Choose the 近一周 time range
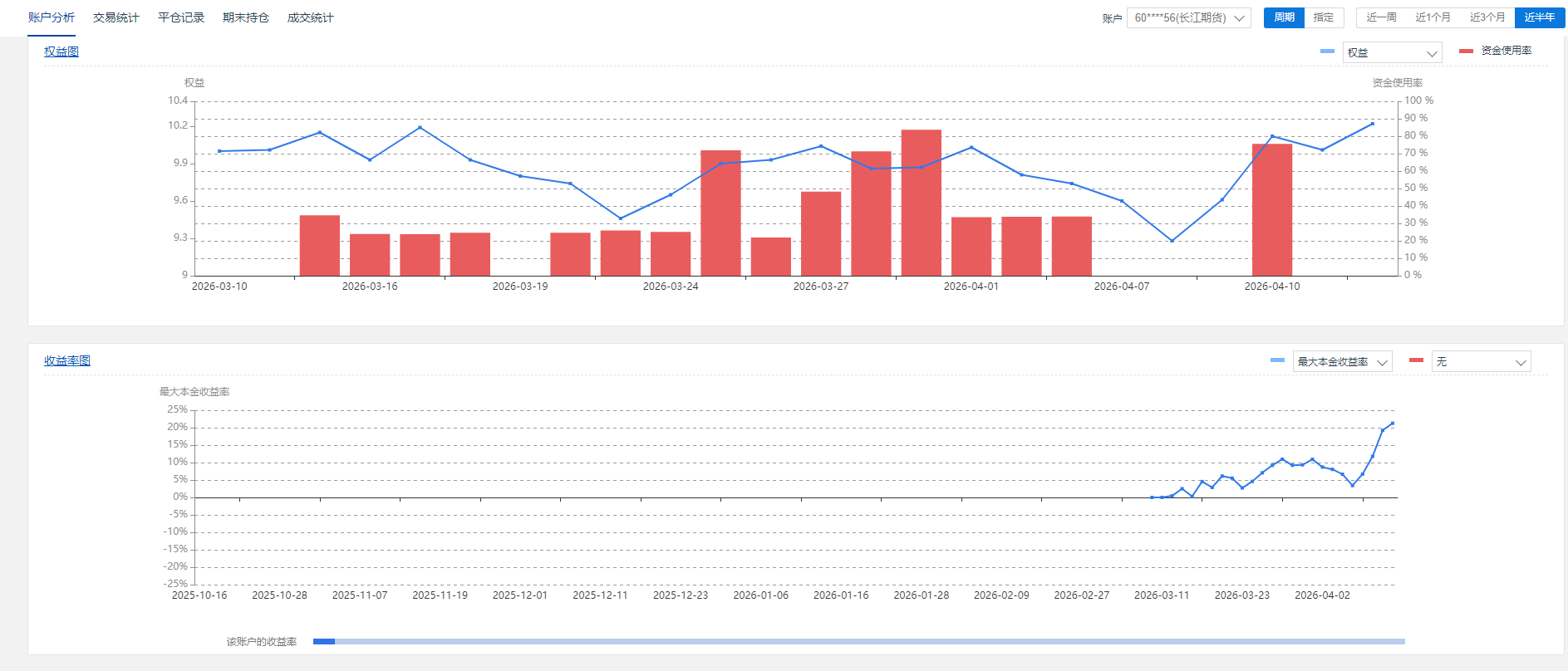1568x671 pixels. tap(1381, 17)
